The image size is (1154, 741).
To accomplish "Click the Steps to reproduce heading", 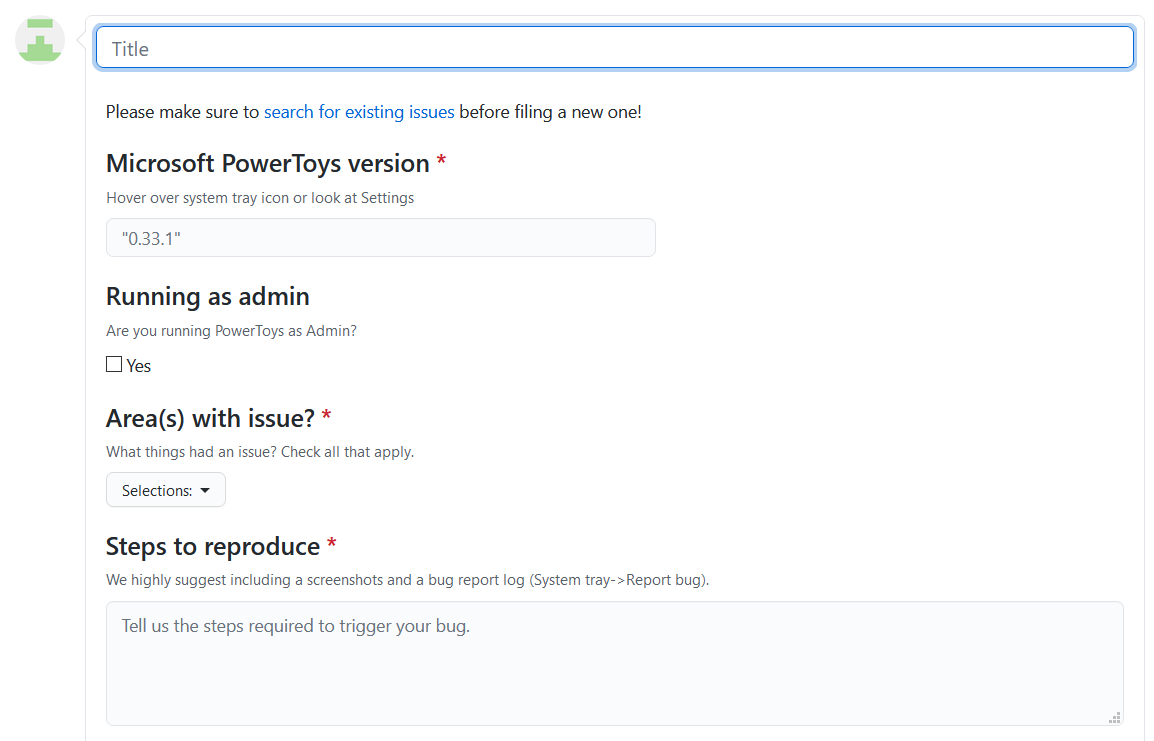I will 213,547.
